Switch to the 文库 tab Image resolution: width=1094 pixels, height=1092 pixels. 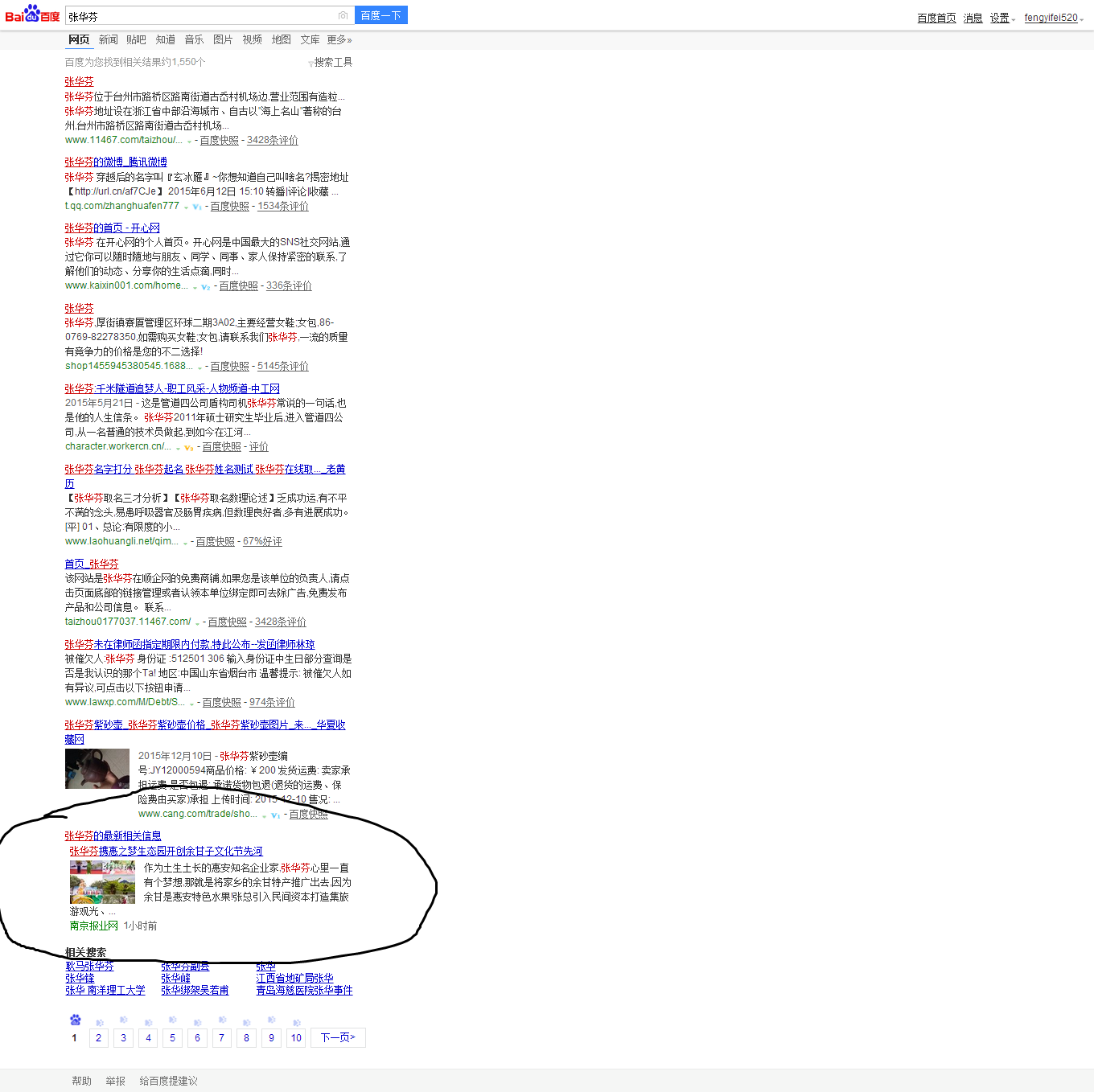310,39
